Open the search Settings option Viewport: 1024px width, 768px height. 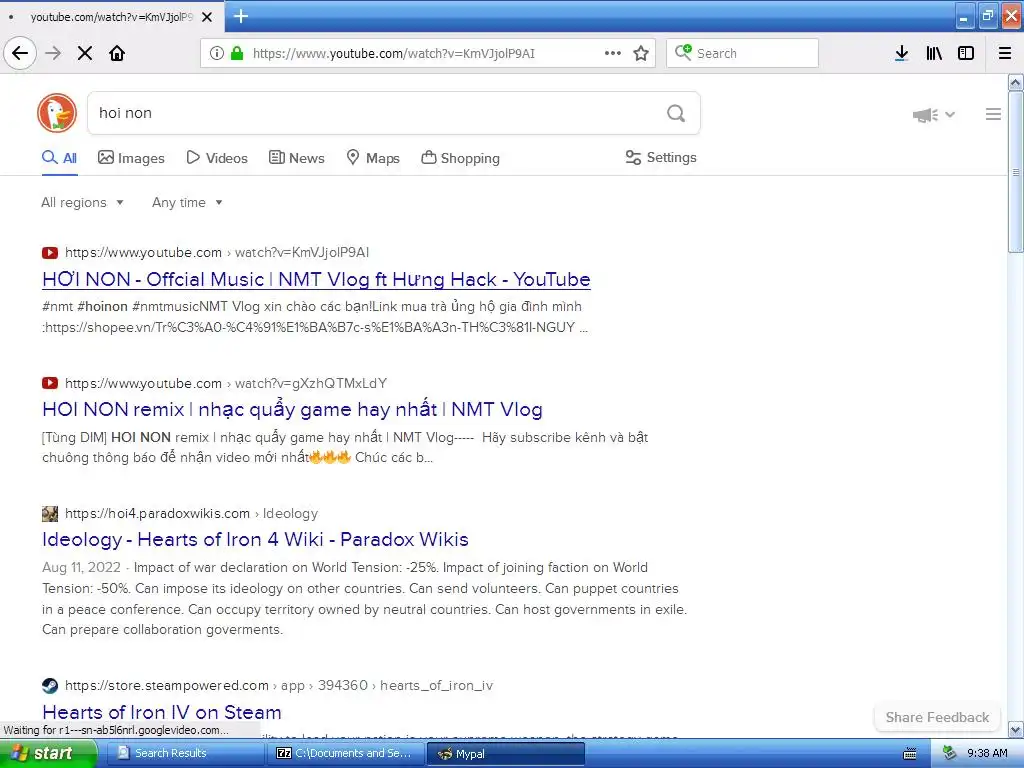click(661, 157)
